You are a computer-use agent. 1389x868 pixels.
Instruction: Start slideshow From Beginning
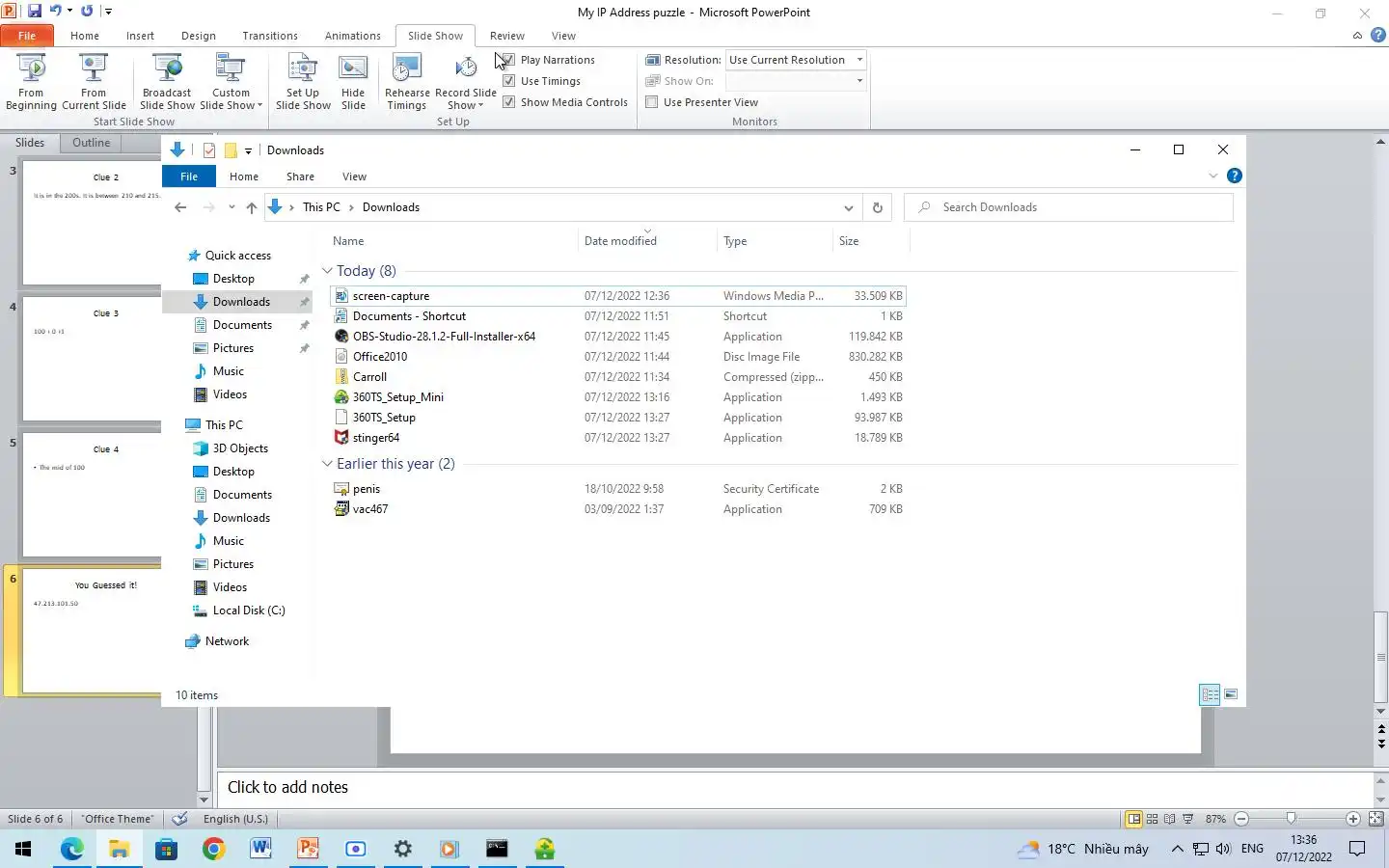click(31, 82)
